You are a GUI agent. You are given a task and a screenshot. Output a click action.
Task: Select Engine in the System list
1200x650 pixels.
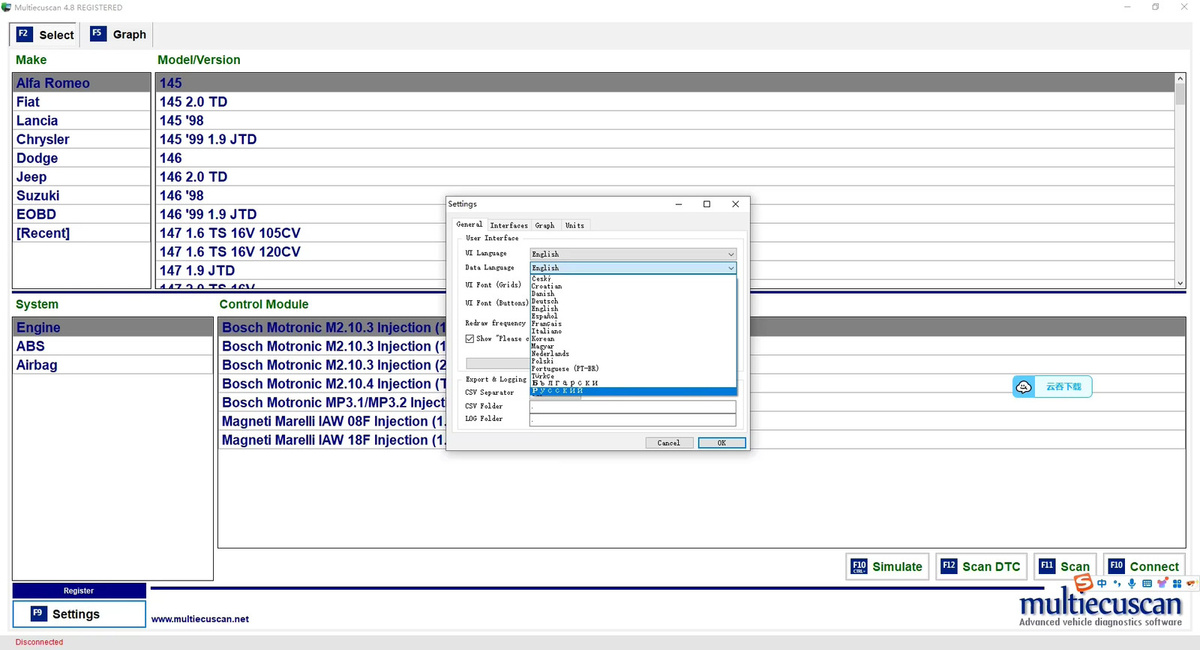[113, 327]
